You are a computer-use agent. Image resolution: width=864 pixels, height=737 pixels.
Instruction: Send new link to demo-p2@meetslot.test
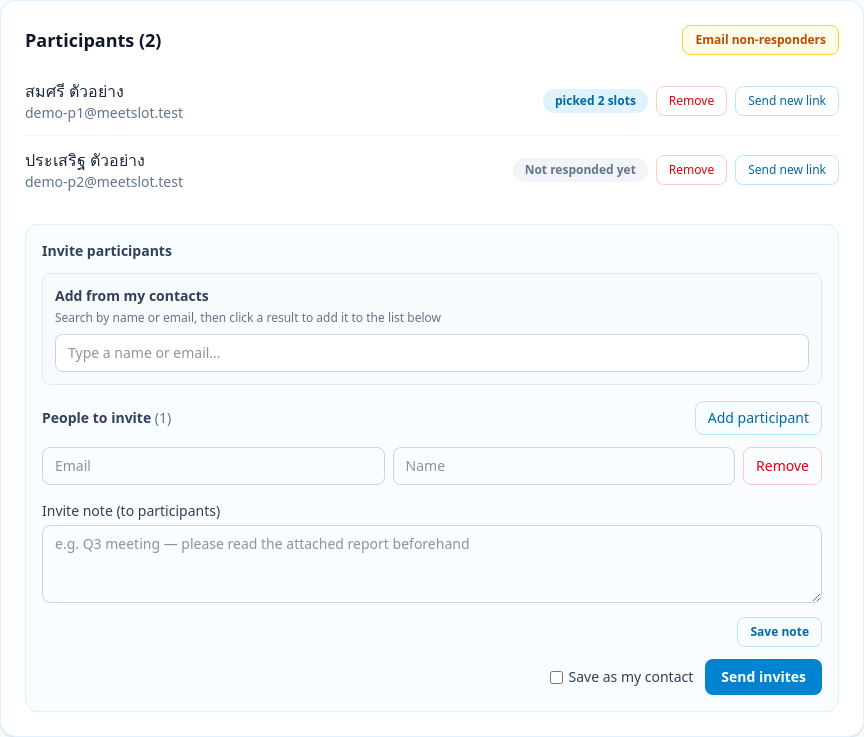coord(786,170)
